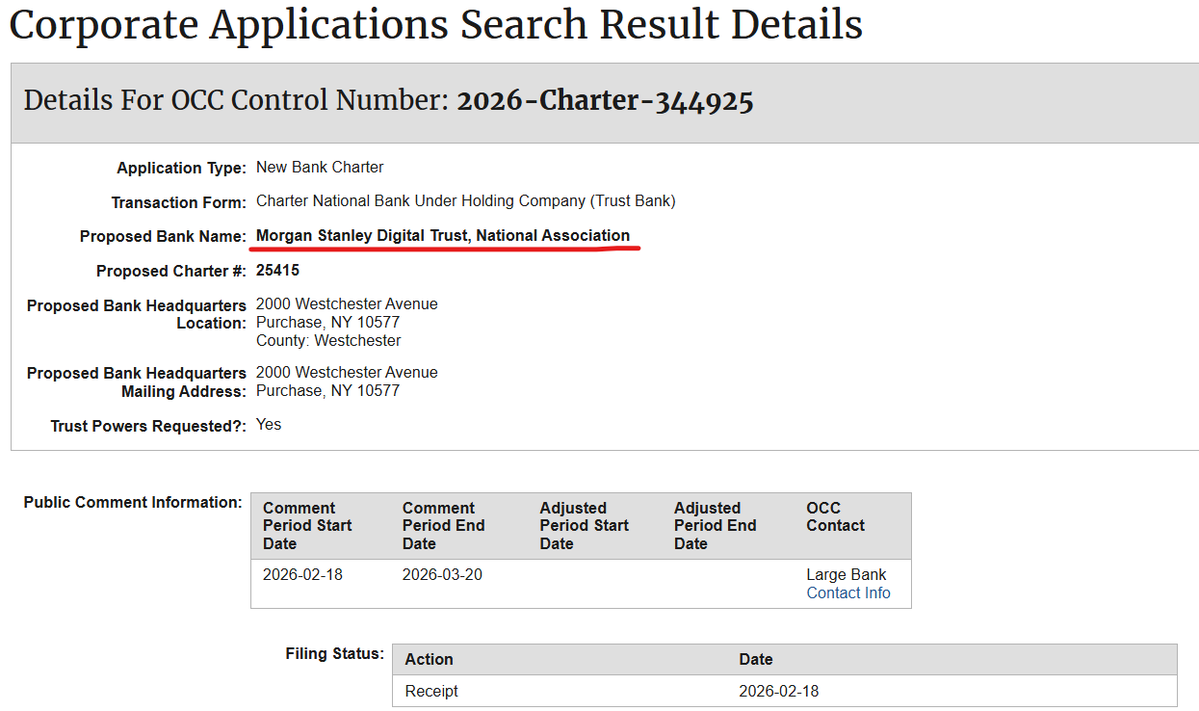
Task: Open the Contact Info link
Action: 848,593
